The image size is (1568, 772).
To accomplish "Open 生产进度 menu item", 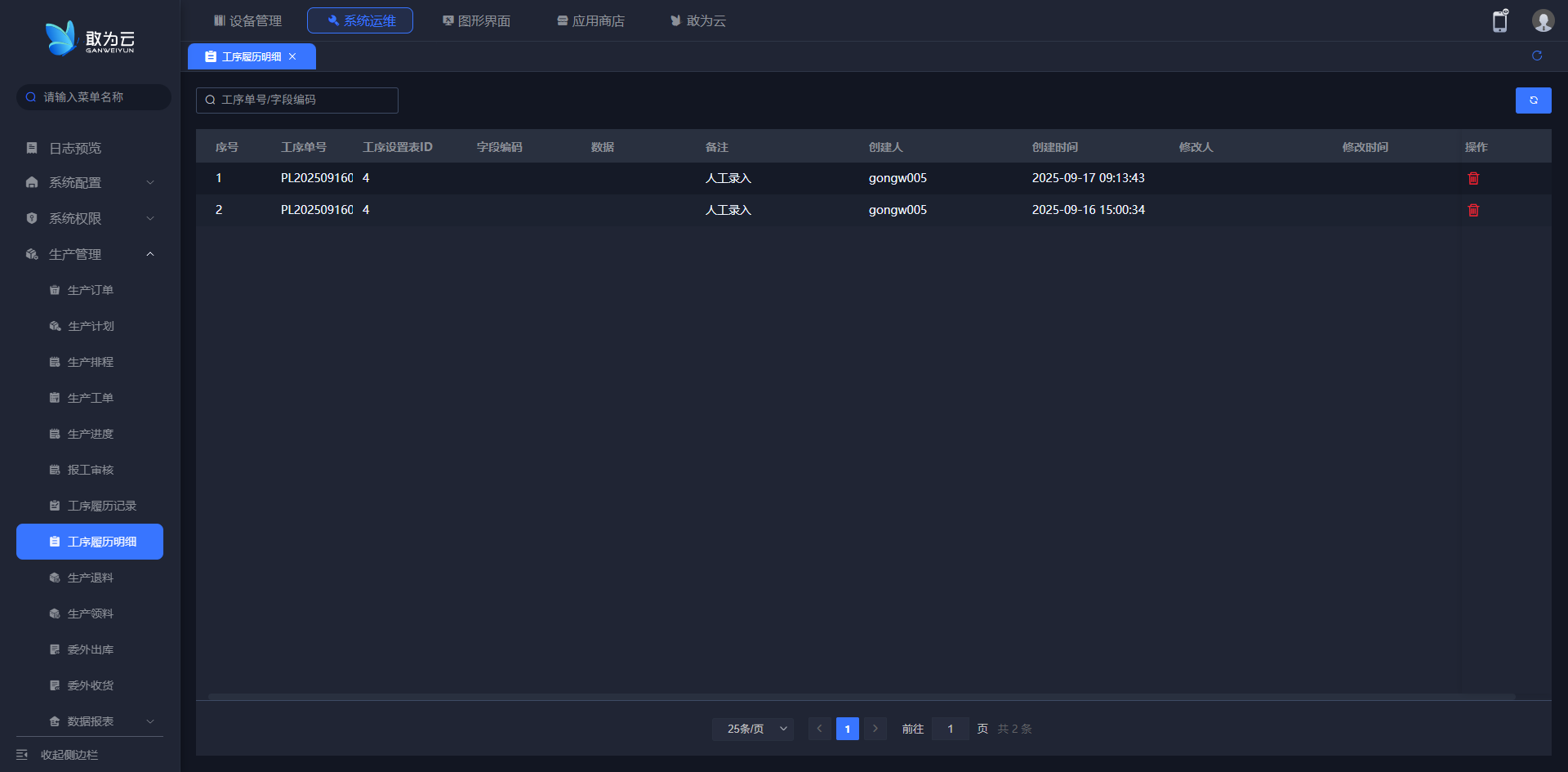I will tap(90, 434).
